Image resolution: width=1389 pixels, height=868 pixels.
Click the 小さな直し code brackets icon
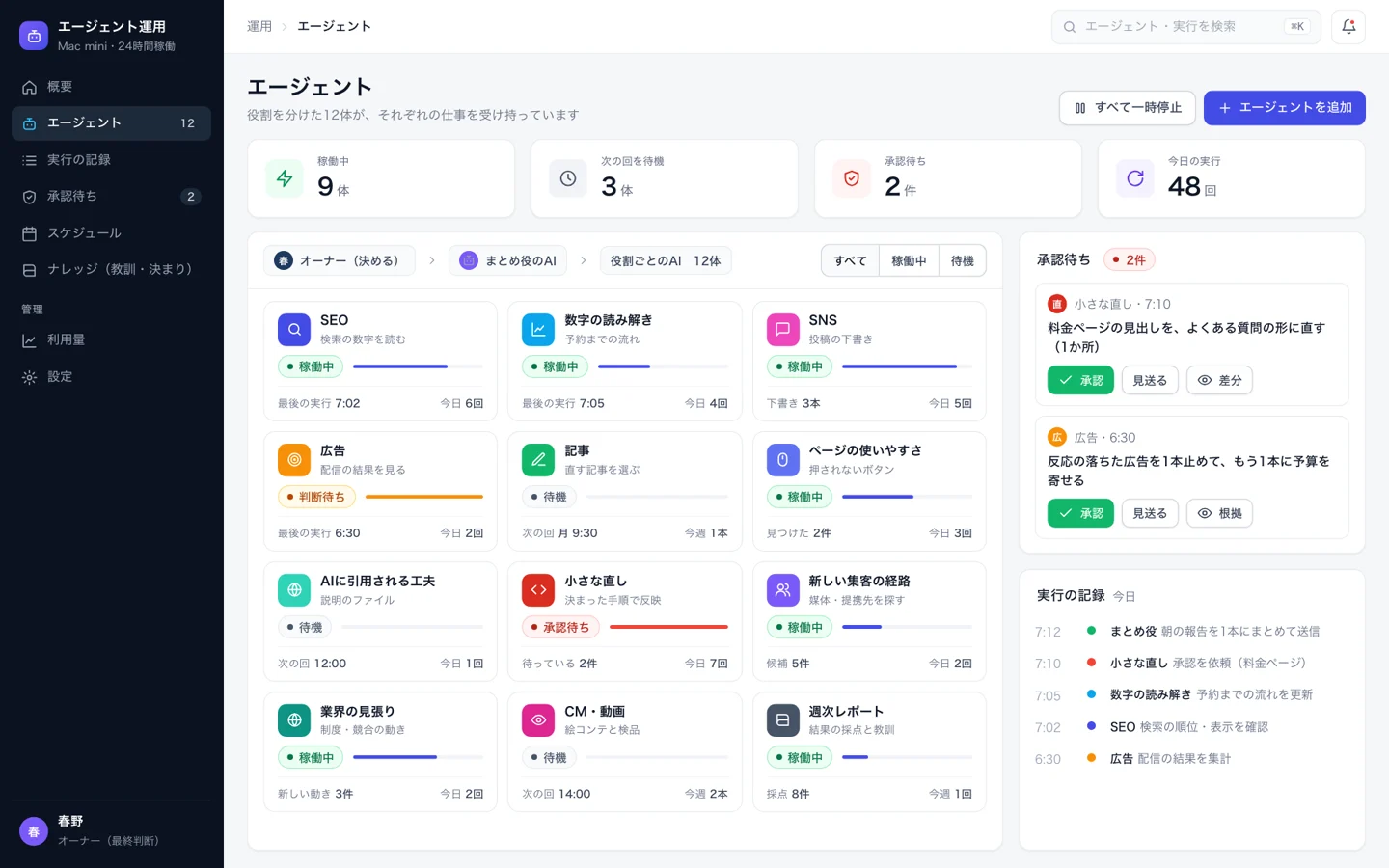pos(538,590)
